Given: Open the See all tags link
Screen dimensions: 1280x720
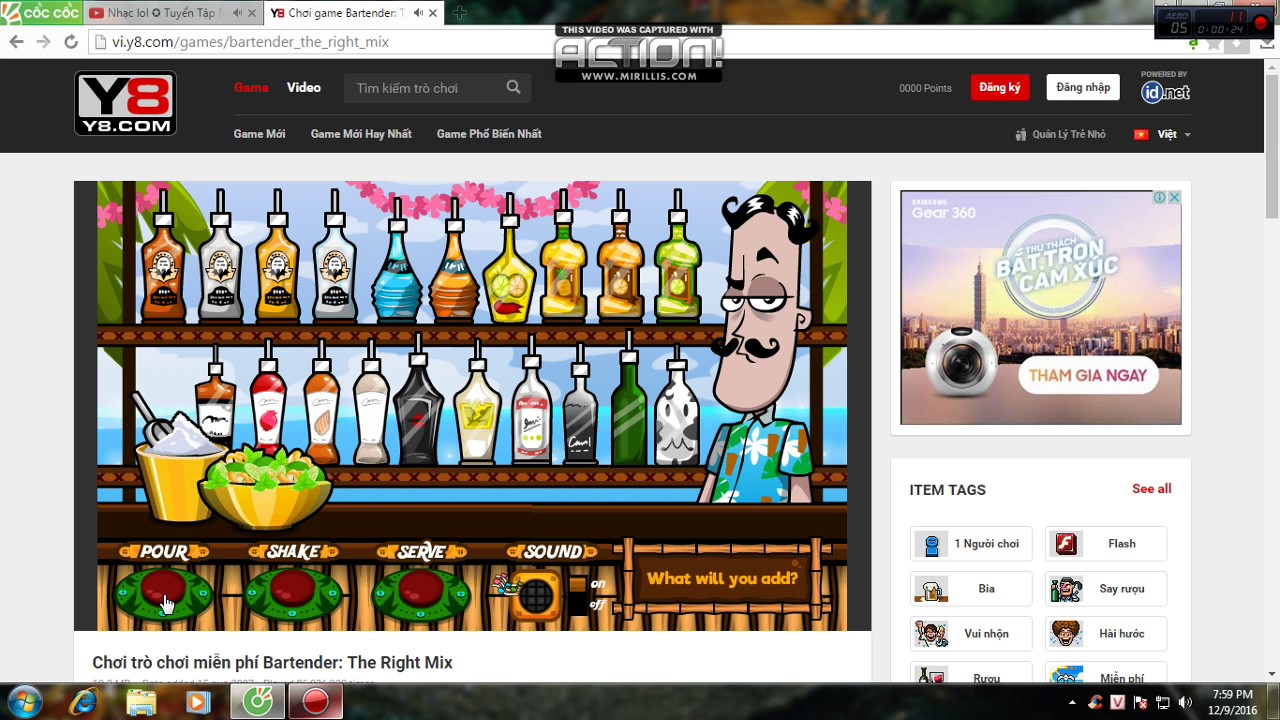Looking at the screenshot, I should tap(1151, 489).
